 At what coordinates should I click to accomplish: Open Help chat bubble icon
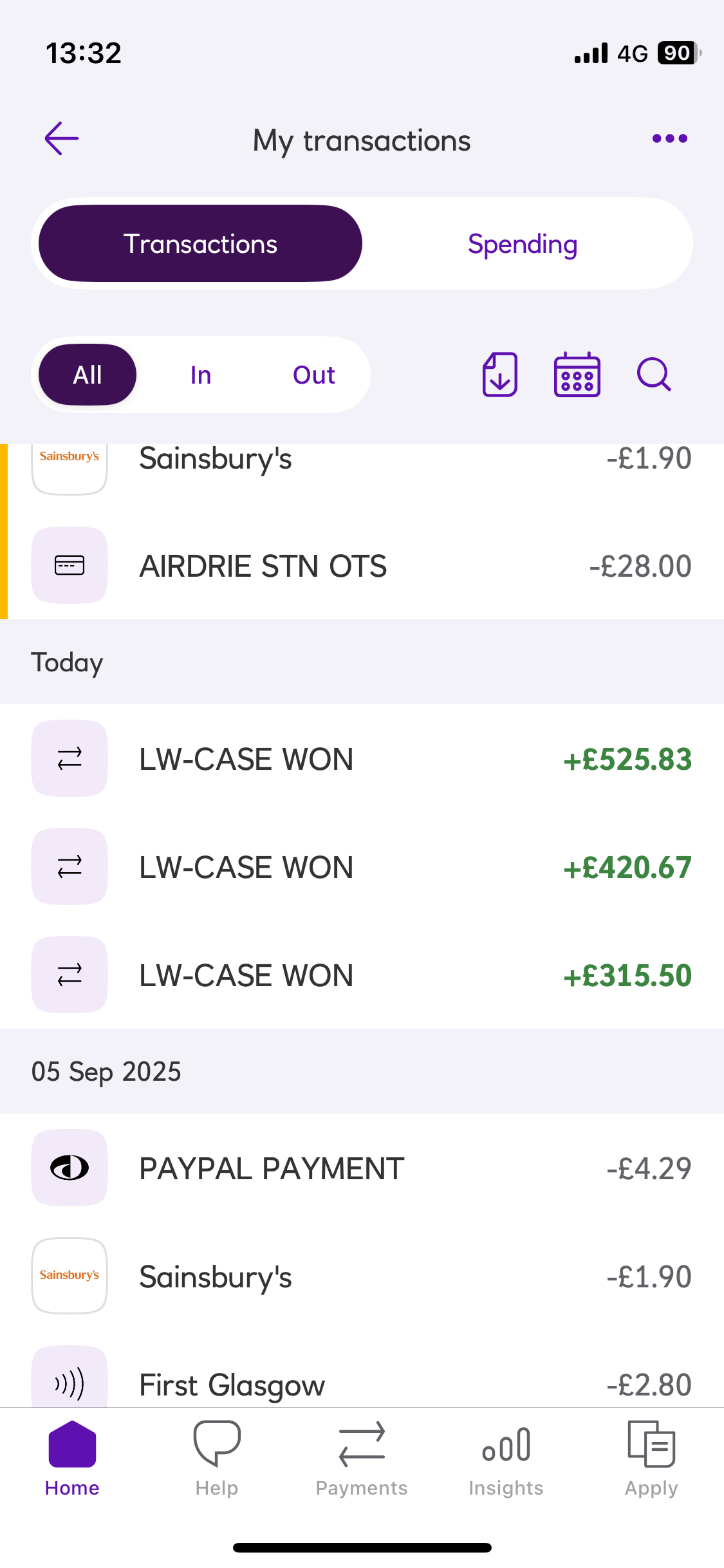pyautogui.click(x=217, y=1443)
